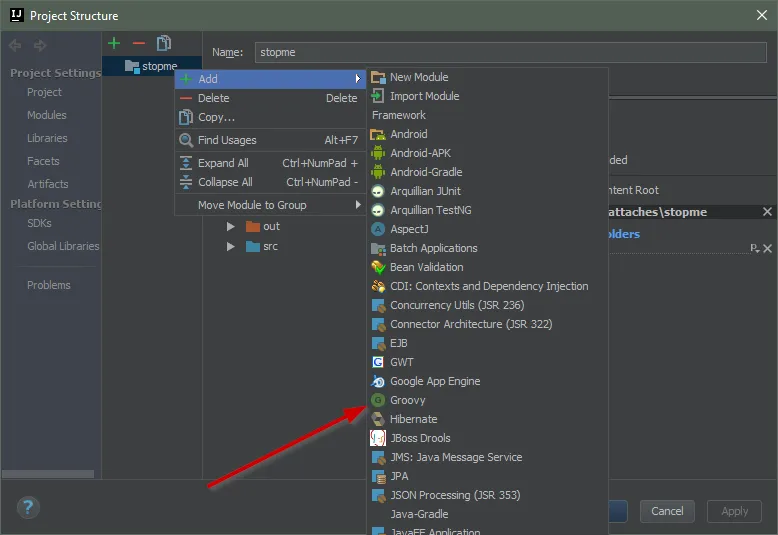Click the JPA framework icon
This screenshot has width=778, height=535.
point(378,476)
